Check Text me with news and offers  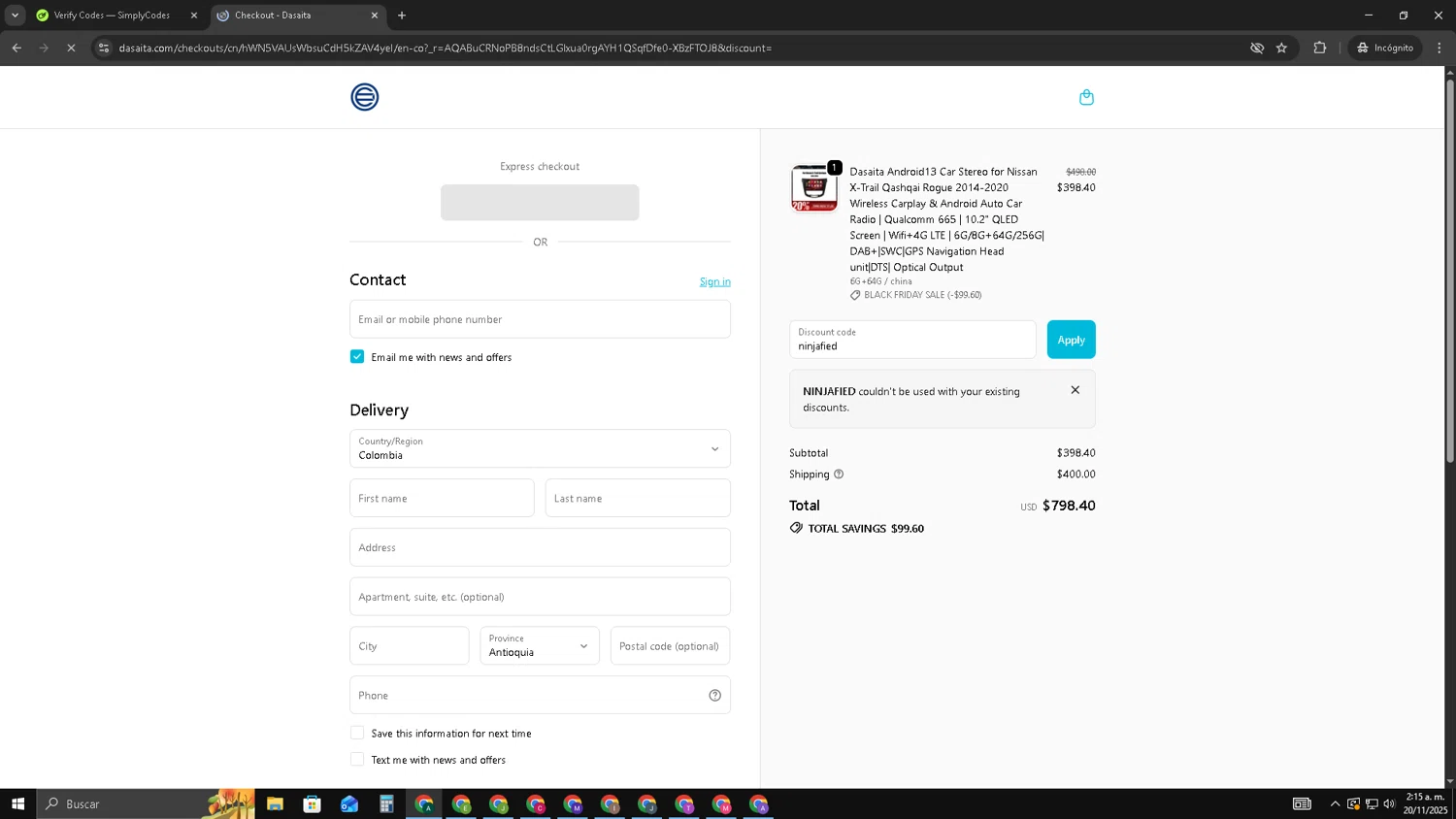click(x=357, y=759)
